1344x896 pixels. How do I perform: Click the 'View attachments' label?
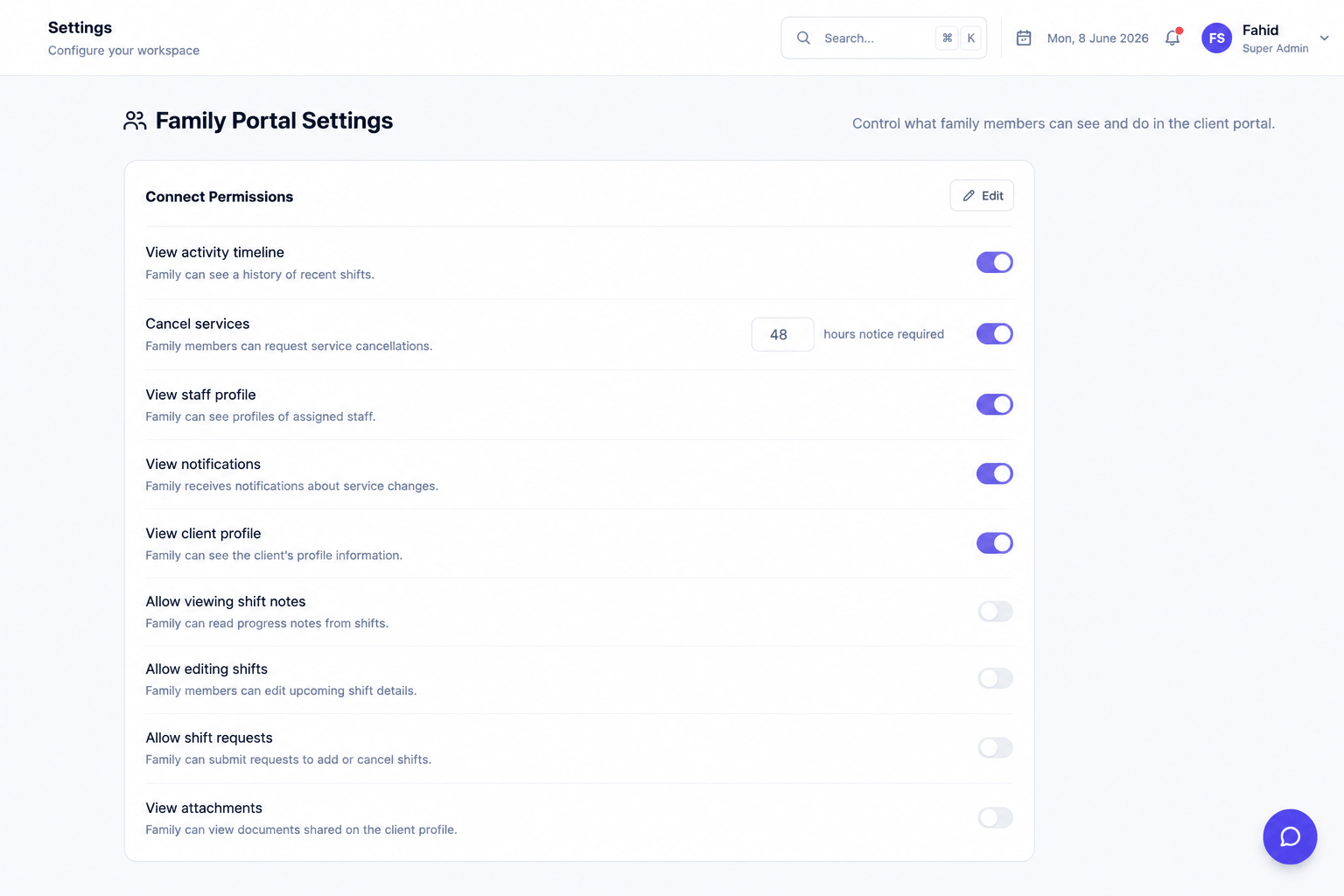(x=204, y=808)
